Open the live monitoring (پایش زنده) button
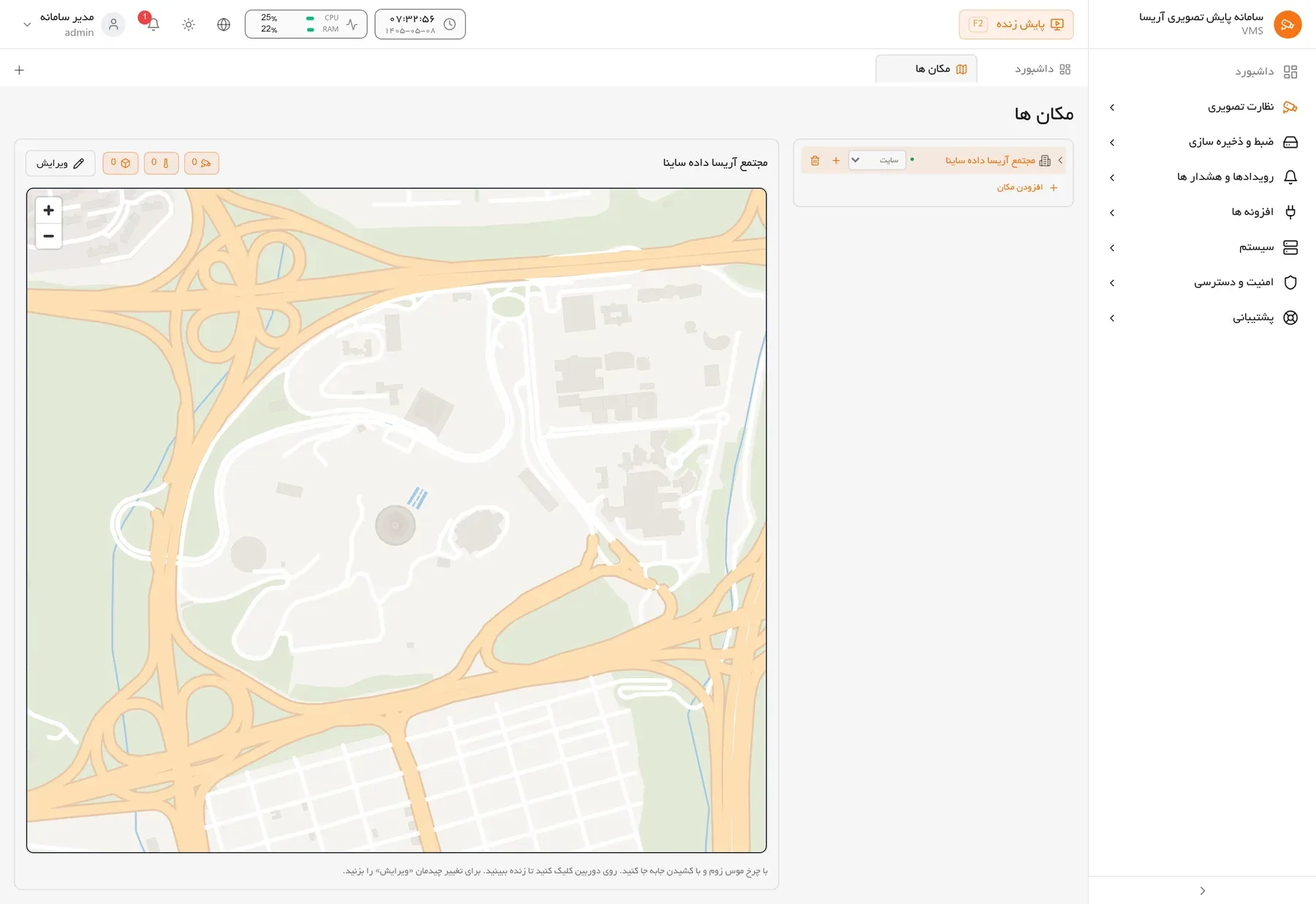The image size is (1316, 904). (1016, 24)
